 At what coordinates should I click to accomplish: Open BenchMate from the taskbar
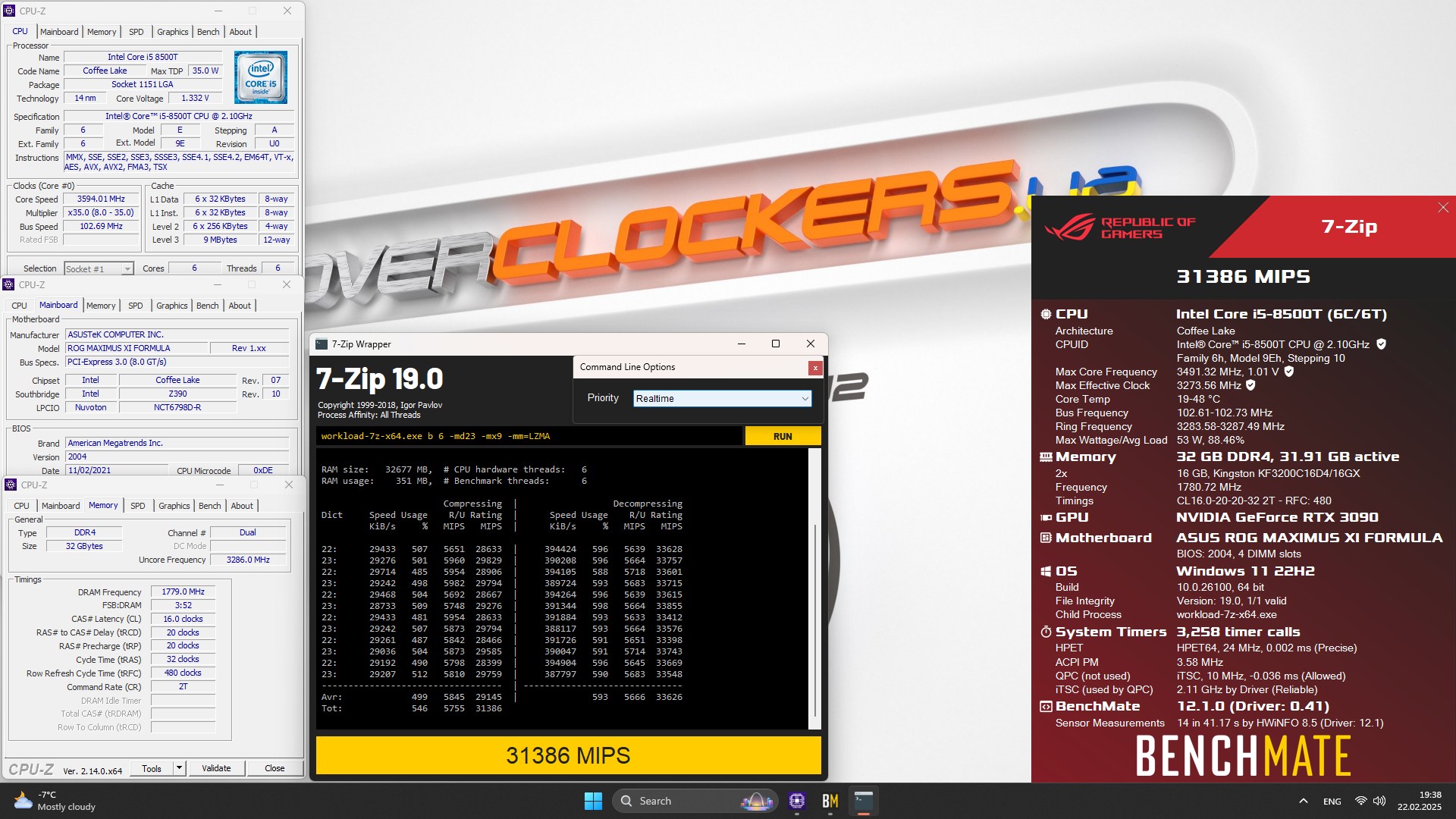[830, 801]
